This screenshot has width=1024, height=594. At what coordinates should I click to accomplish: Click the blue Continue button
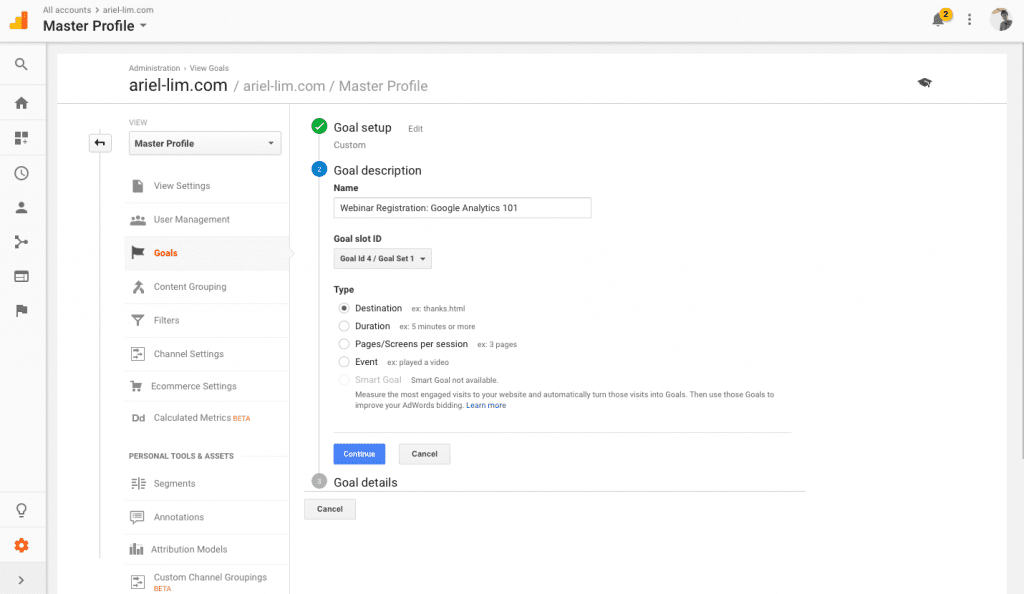pyautogui.click(x=359, y=454)
